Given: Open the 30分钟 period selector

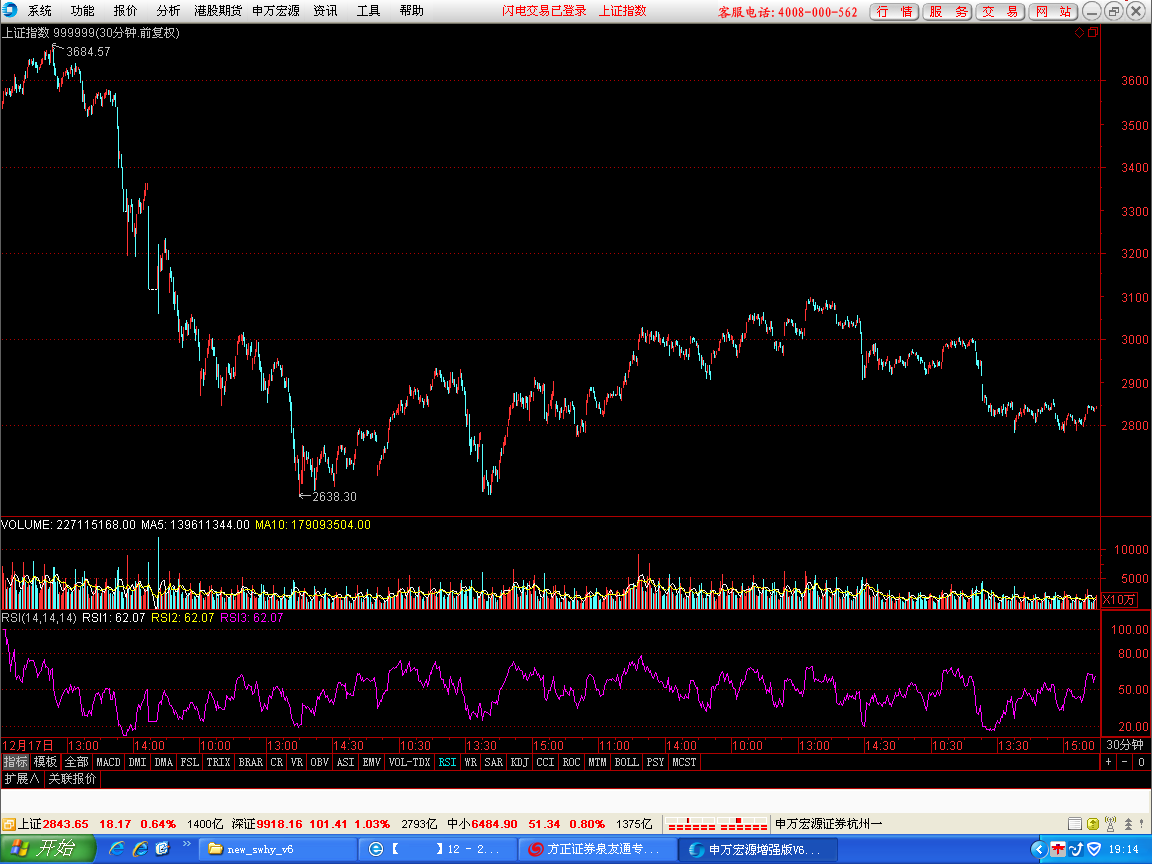Looking at the screenshot, I should click(x=1125, y=745).
